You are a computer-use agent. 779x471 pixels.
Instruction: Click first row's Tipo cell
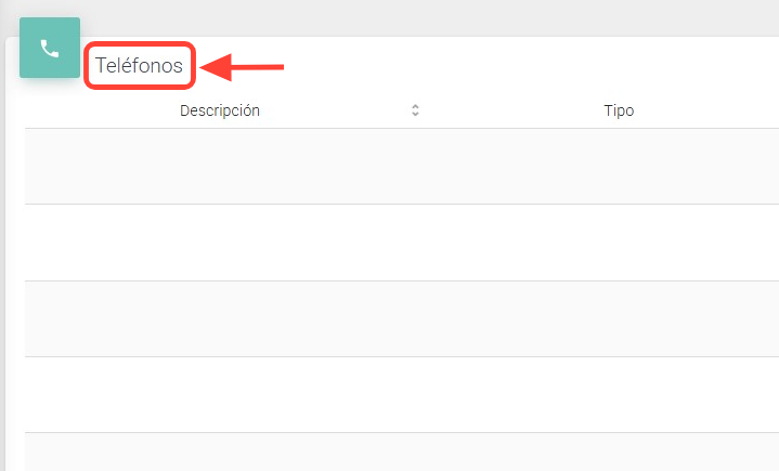click(x=618, y=166)
